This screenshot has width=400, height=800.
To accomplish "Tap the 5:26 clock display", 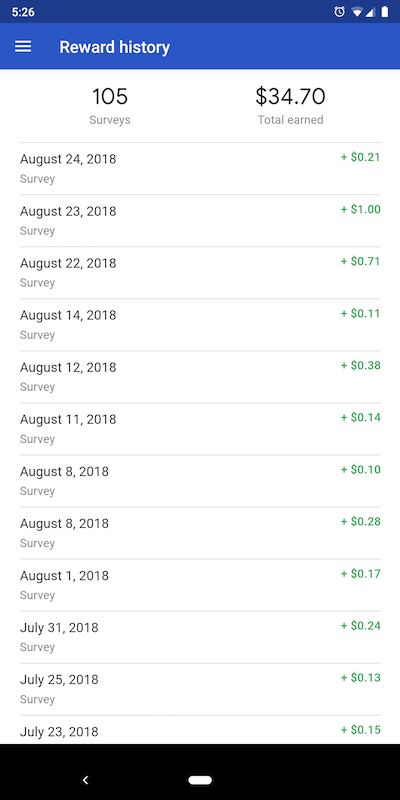I will pyautogui.click(x=23, y=12).
